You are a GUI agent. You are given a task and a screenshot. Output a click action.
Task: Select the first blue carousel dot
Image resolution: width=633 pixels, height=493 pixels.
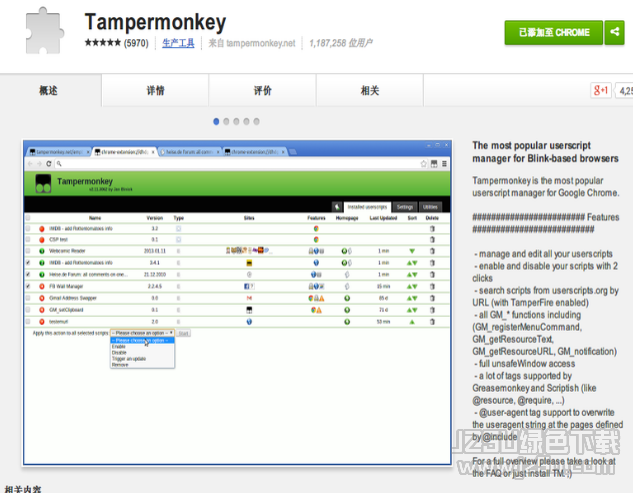pyautogui.click(x=216, y=121)
